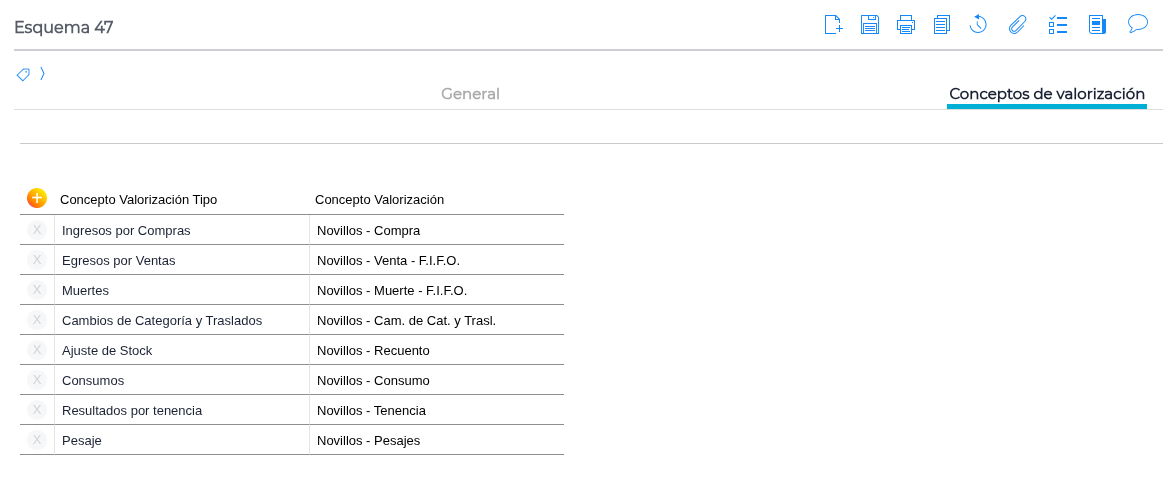The height and width of the screenshot is (478, 1163).
Task: Switch to the General tab
Action: coord(470,94)
